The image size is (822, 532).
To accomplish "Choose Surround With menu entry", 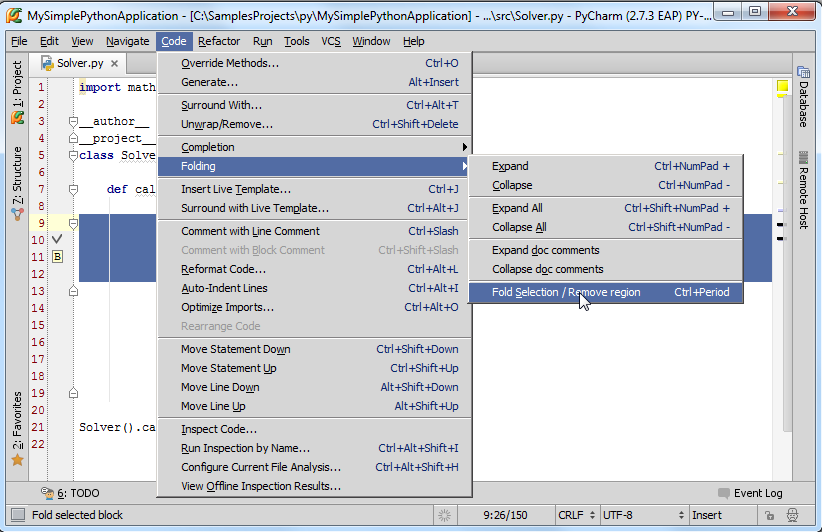I will (x=315, y=105).
